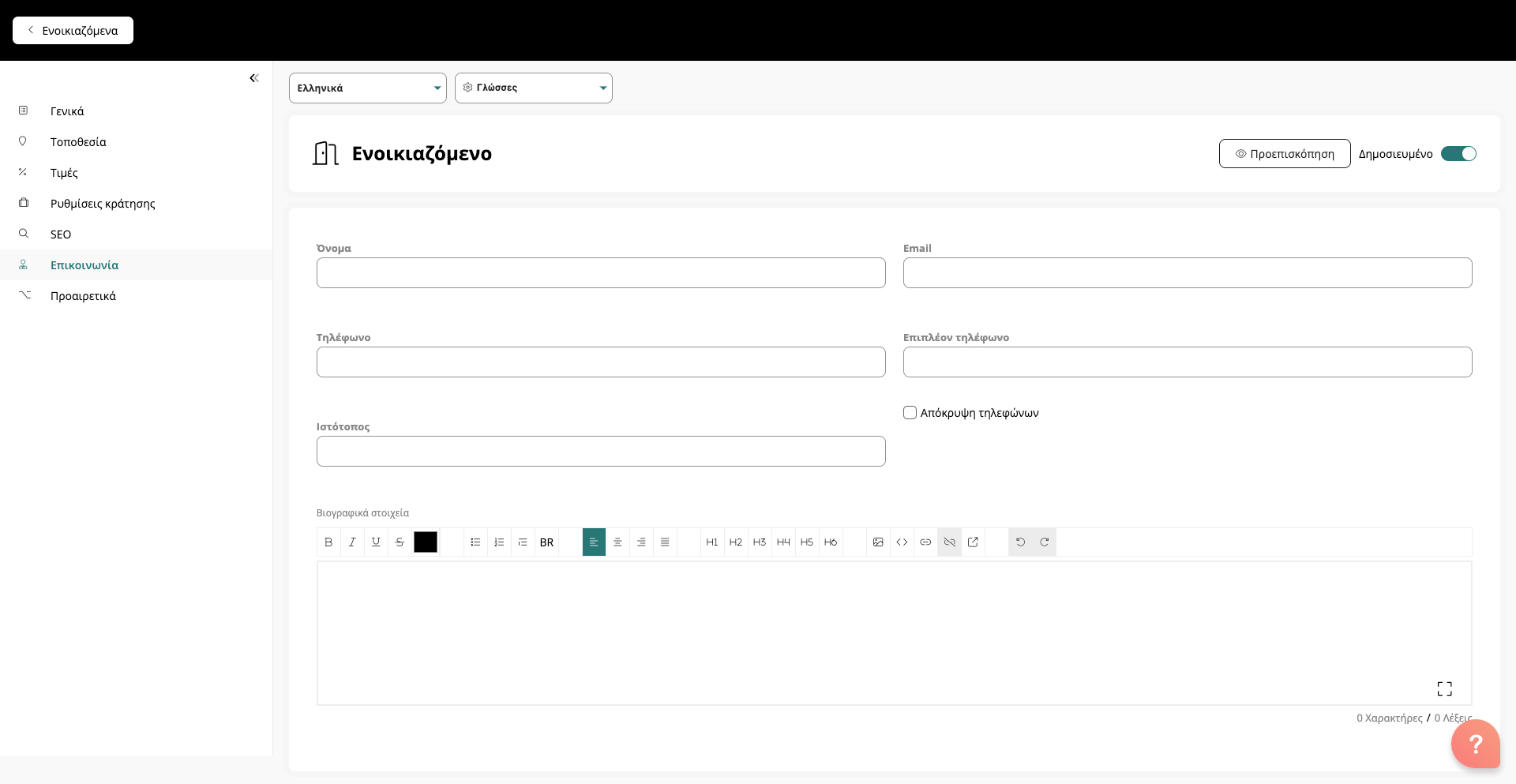Click the insert image icon
This screenshot has width=1516, height=784.
878,542
